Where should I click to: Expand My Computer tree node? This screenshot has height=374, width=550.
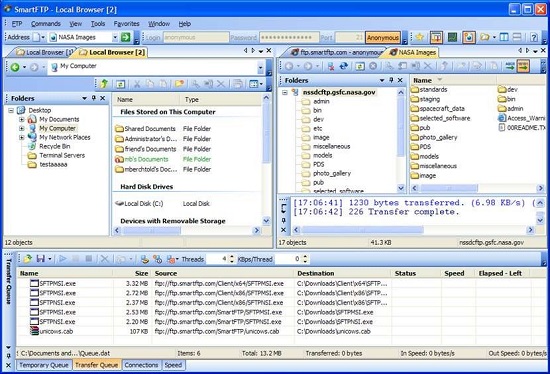tap(22, 128)
